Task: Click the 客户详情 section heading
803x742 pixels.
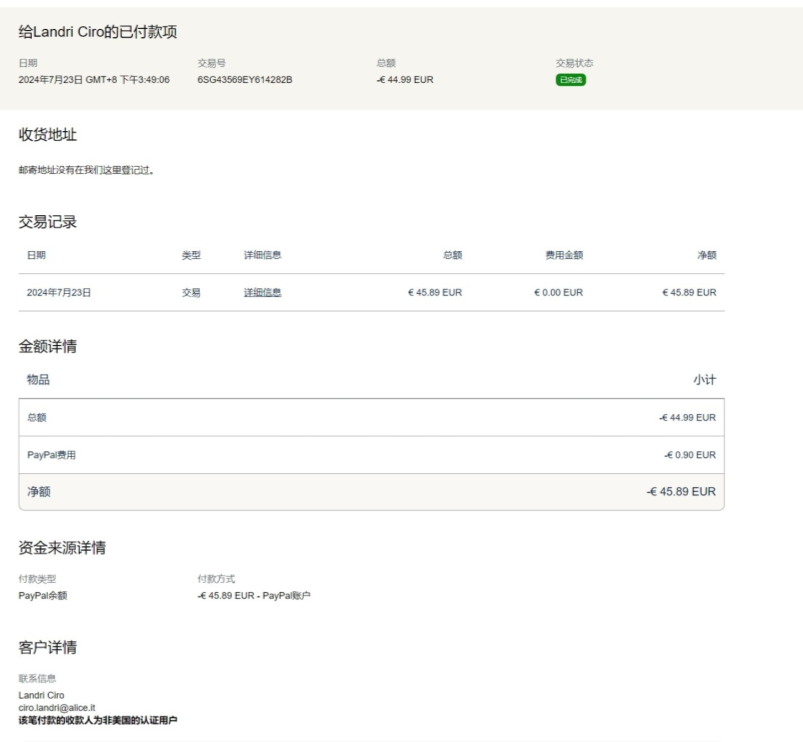Action: tap(48, 647)
